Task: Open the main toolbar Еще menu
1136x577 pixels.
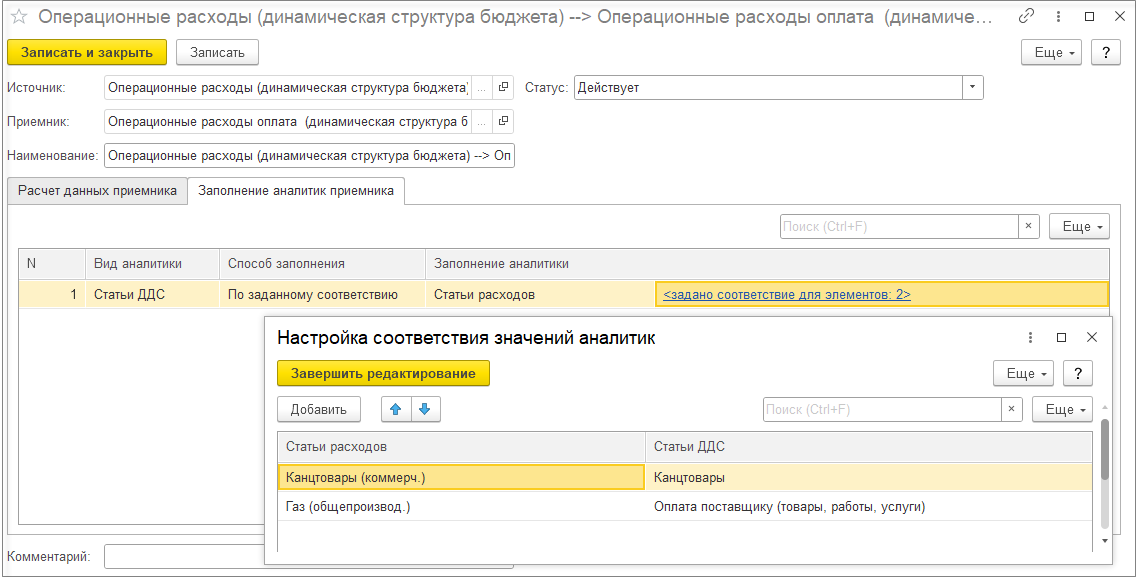Action: click(x=1051, y=53)
